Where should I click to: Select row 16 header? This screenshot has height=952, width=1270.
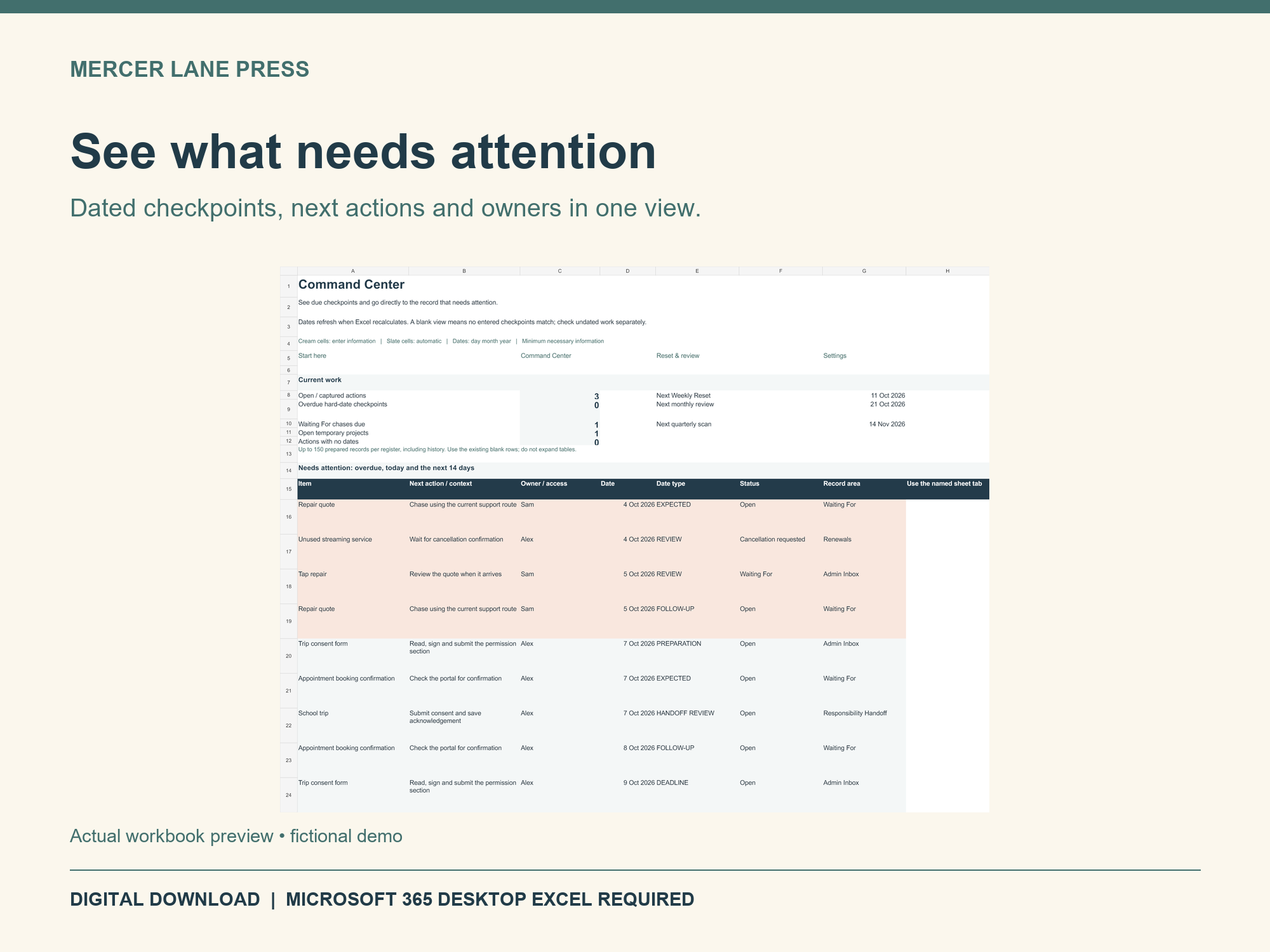pos(289,517)
